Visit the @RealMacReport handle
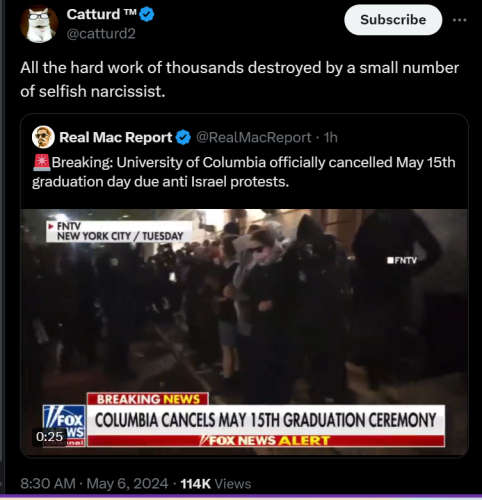 point(253,137)
